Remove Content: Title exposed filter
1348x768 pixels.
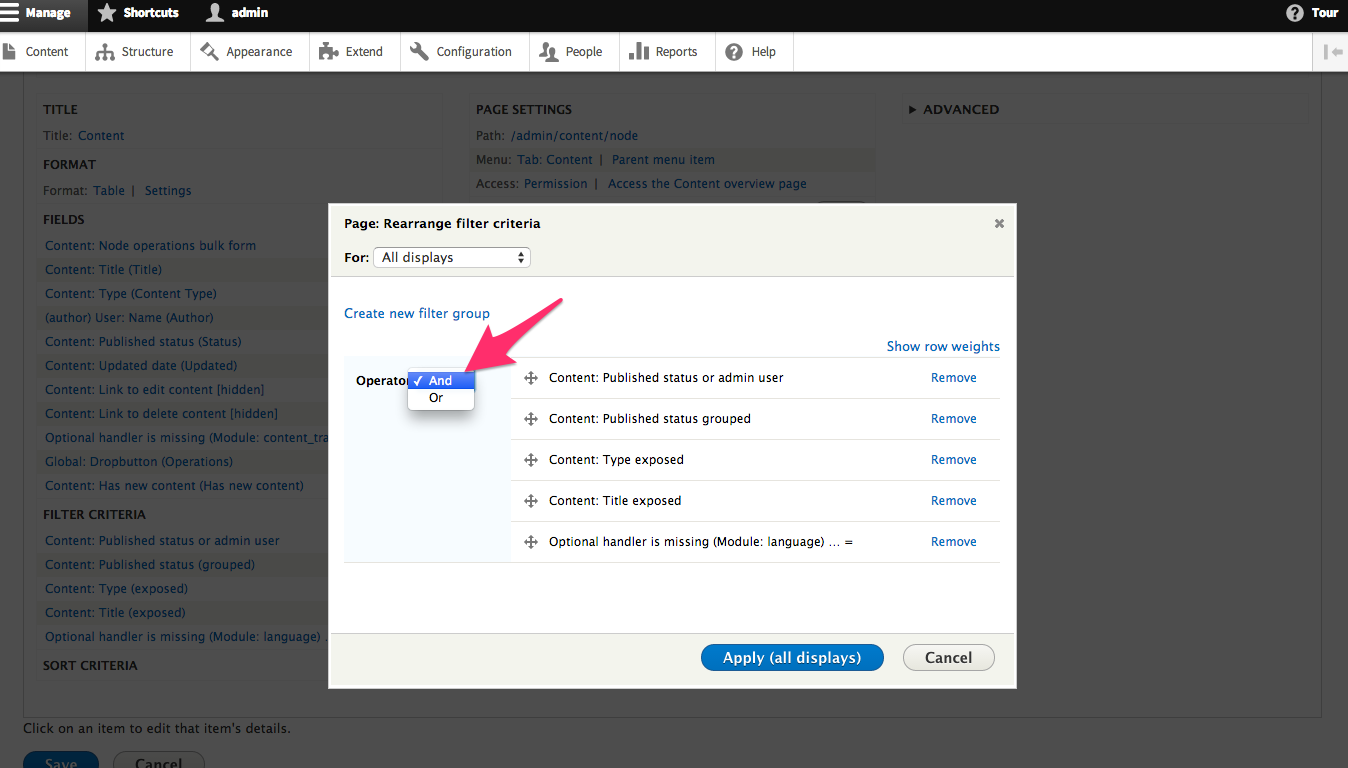pos(954,501)
